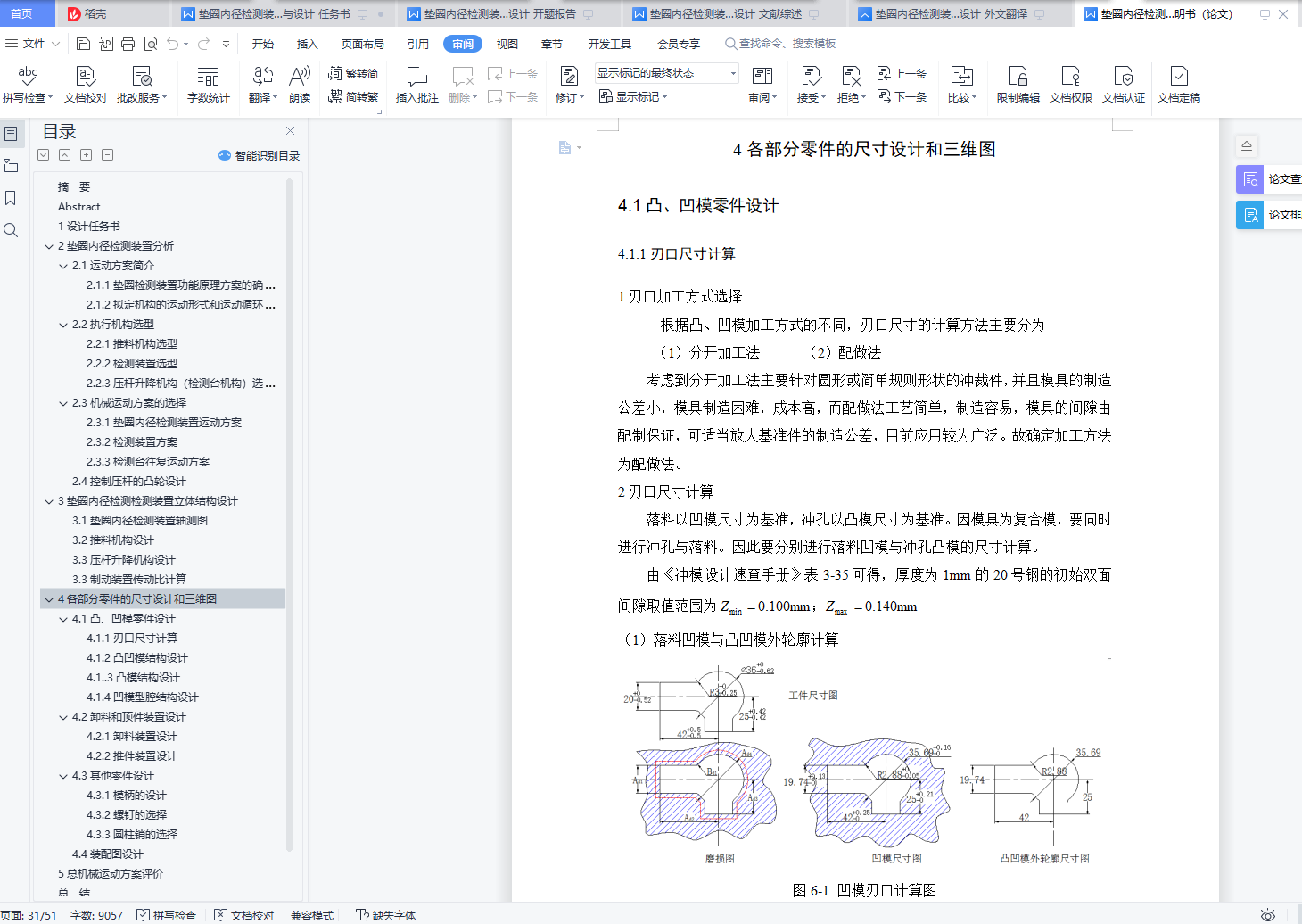Switch to the 视图 ribbon tab
This screenshot has height=924, width=1302.
tap(507, 44)
